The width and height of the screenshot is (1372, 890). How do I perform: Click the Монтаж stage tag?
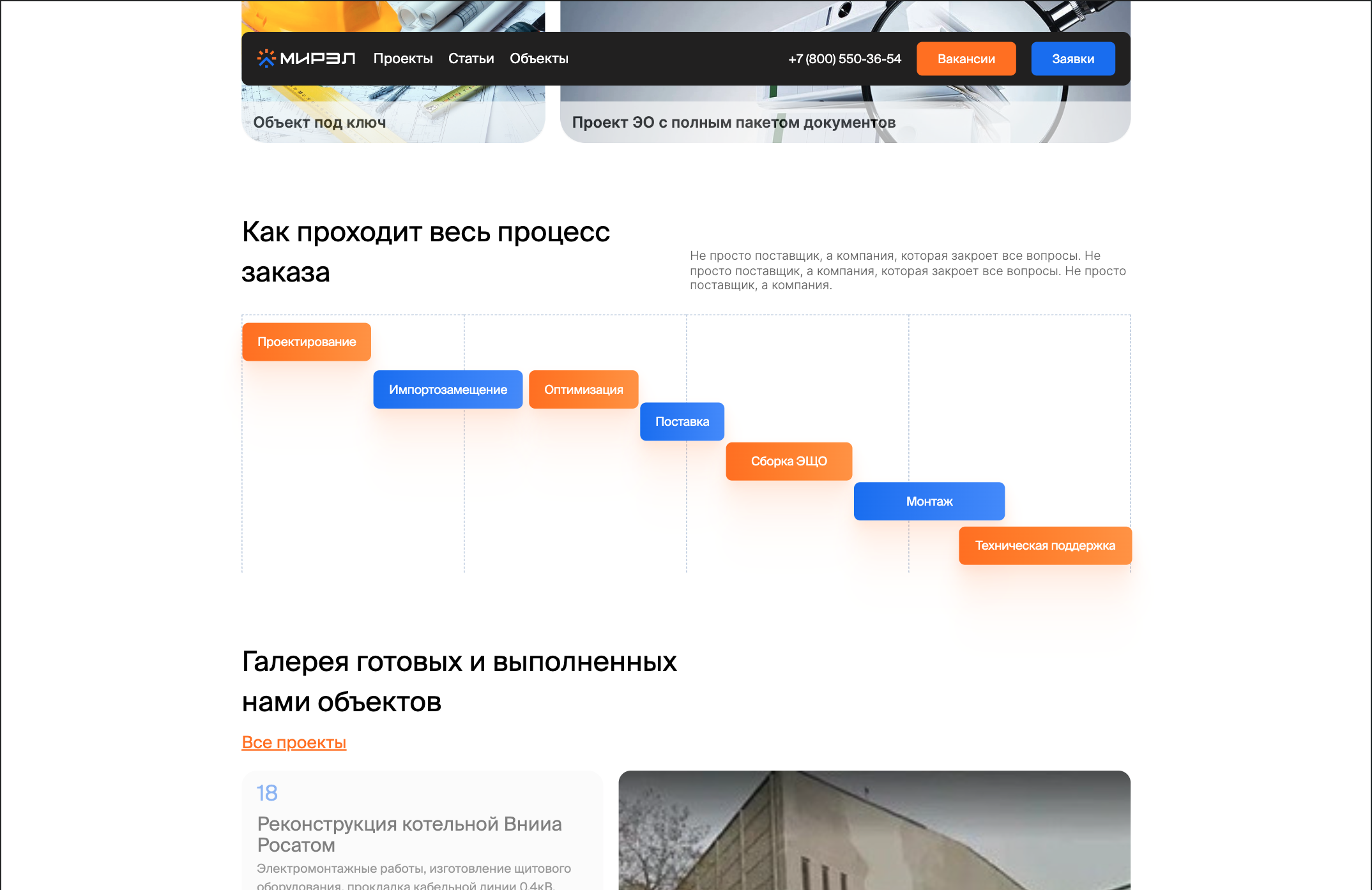click(929, 501)
